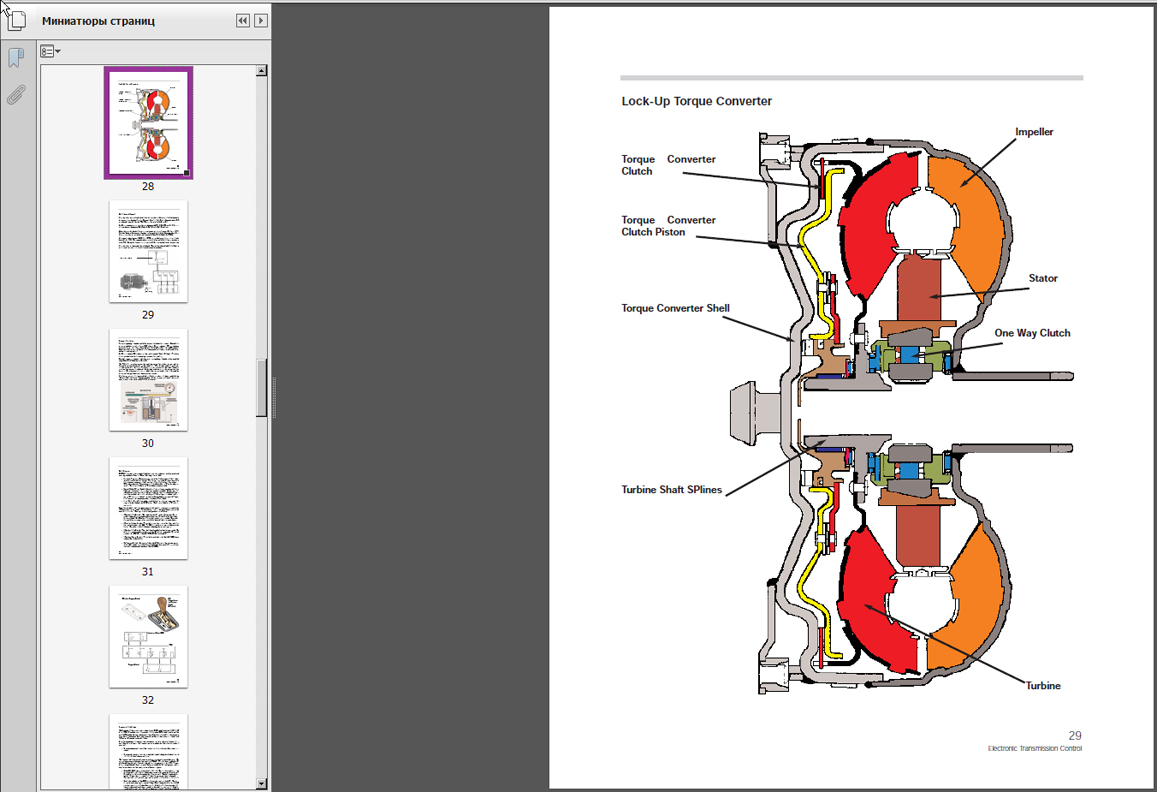Click the thumbnail panel scrollbar handle
1157x792 pixels.
[262, 386]
